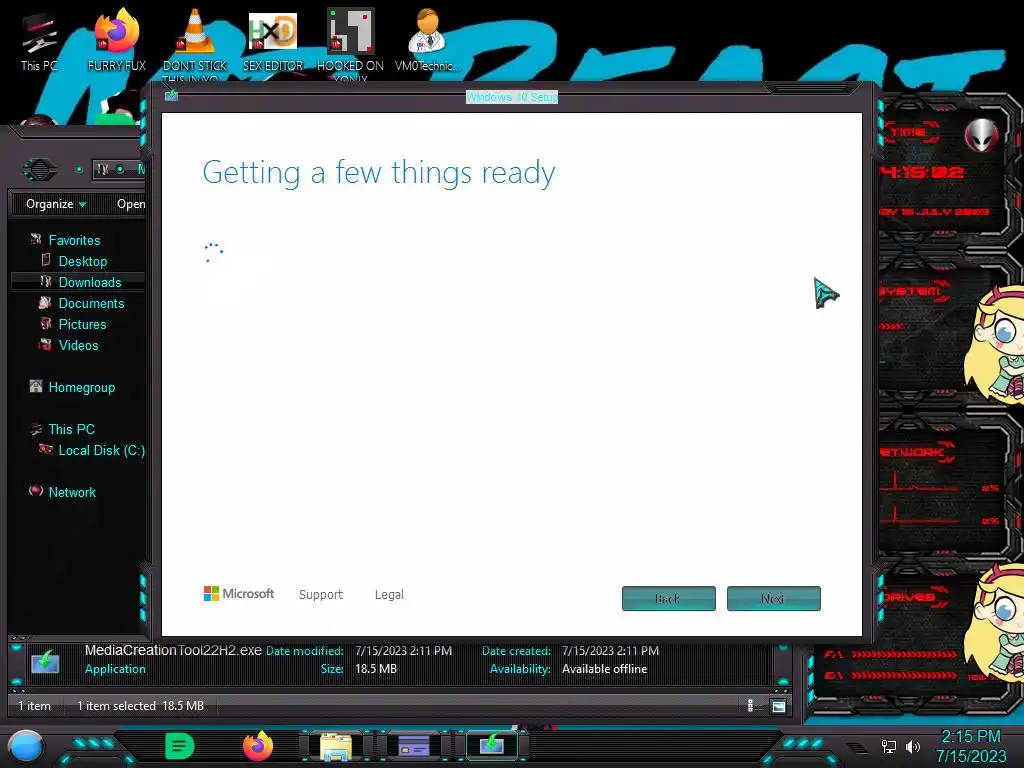This screenshot has width=1024, height=768.
Task: Click the '18.5 MB' size value in details pane
Action: coord(376,669)
